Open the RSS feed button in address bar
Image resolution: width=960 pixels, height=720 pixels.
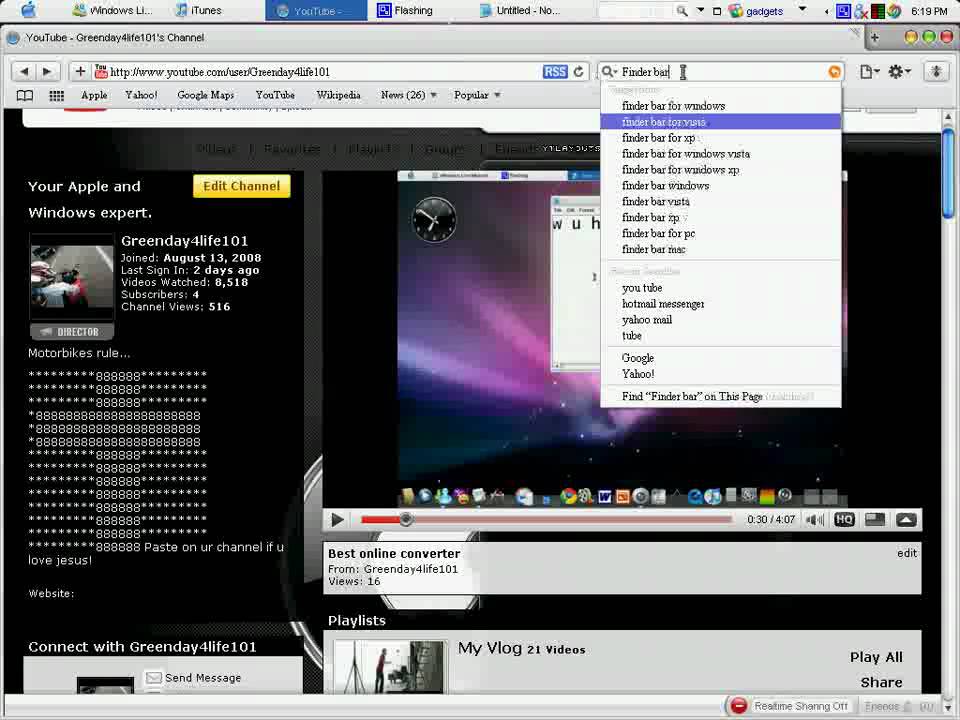tap(555, 72)
